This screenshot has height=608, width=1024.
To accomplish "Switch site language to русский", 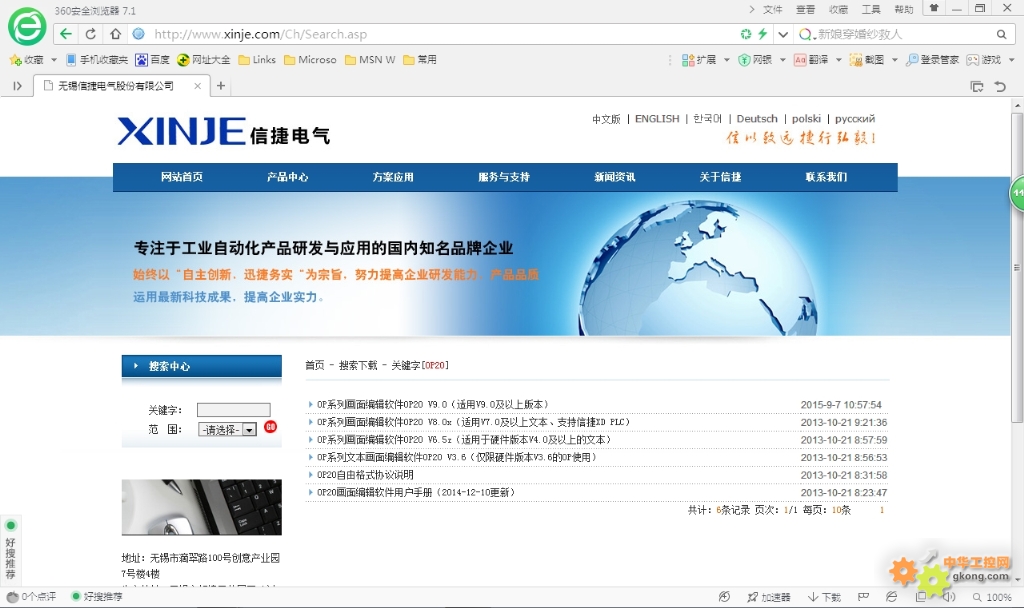I will [855, 119].
